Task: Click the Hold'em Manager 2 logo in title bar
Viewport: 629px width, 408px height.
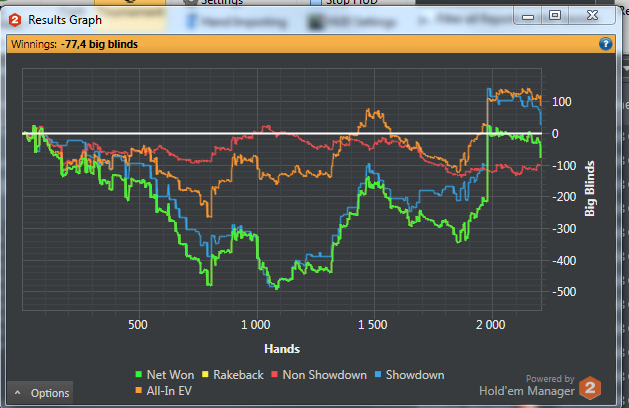Action: (x=15, y=20)
